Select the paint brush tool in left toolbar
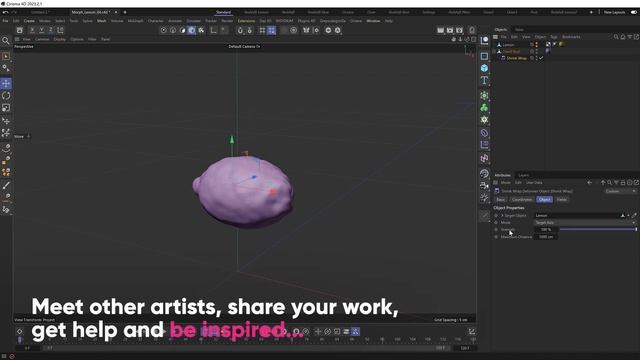Viewport: 640px width, 360px height. point(6,185)
